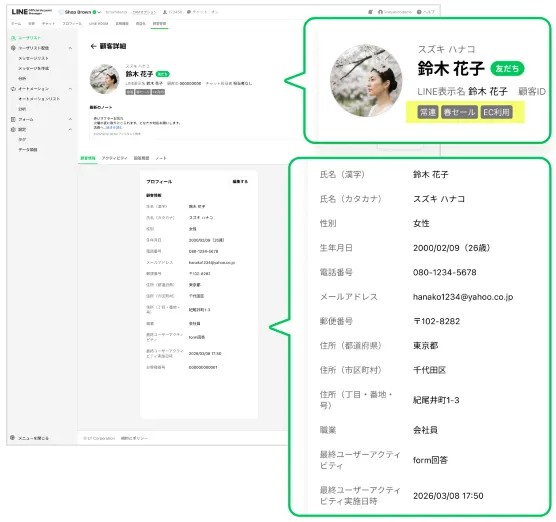556x522 pixels.
Task: Switch to the ノート detail tab
Action: 161,158
